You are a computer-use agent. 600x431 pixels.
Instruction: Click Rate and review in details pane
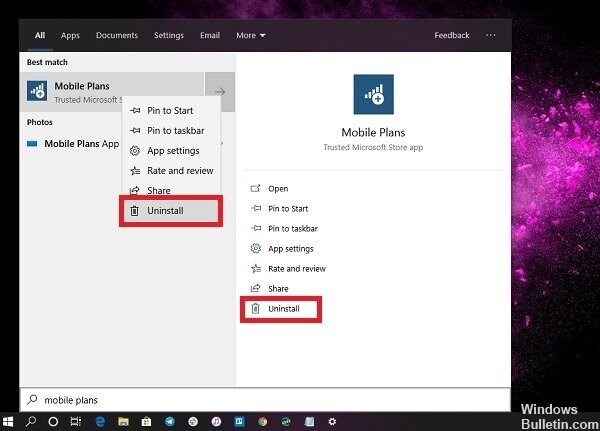pyautogui.click(x=288, y=269)
